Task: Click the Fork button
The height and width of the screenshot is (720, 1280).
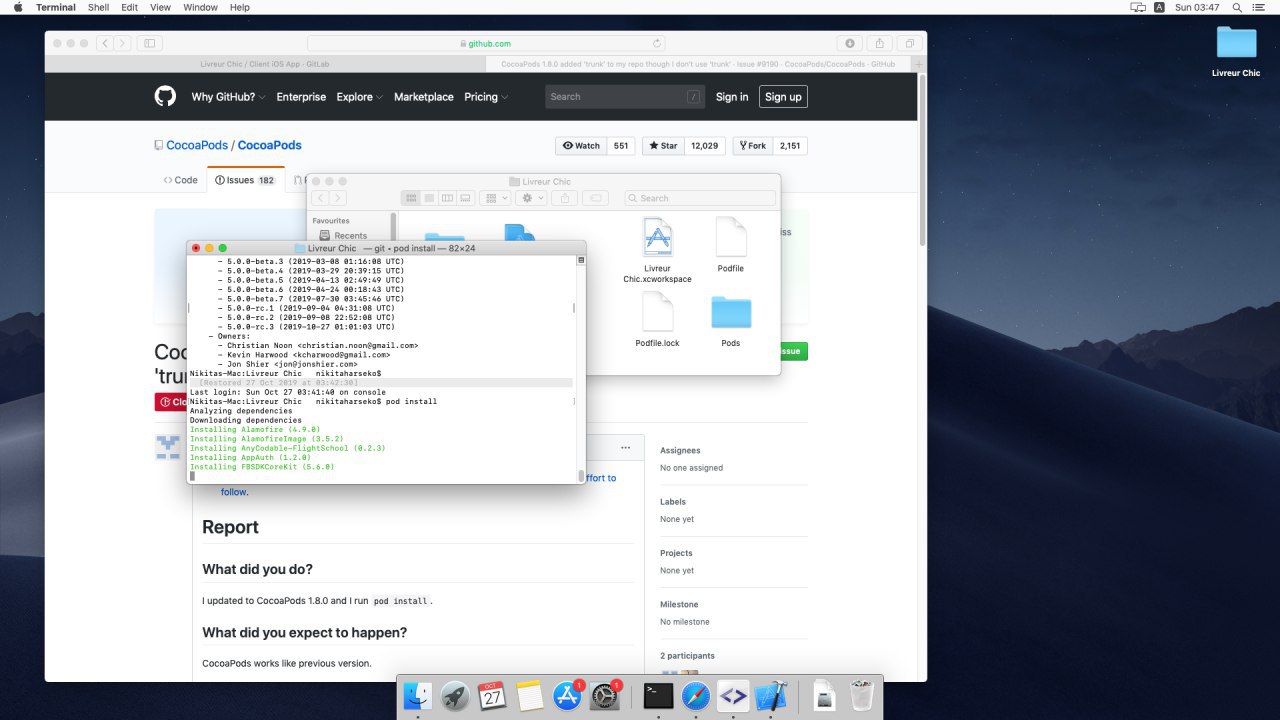Action: pyautogui.click(x=752, y=145)
